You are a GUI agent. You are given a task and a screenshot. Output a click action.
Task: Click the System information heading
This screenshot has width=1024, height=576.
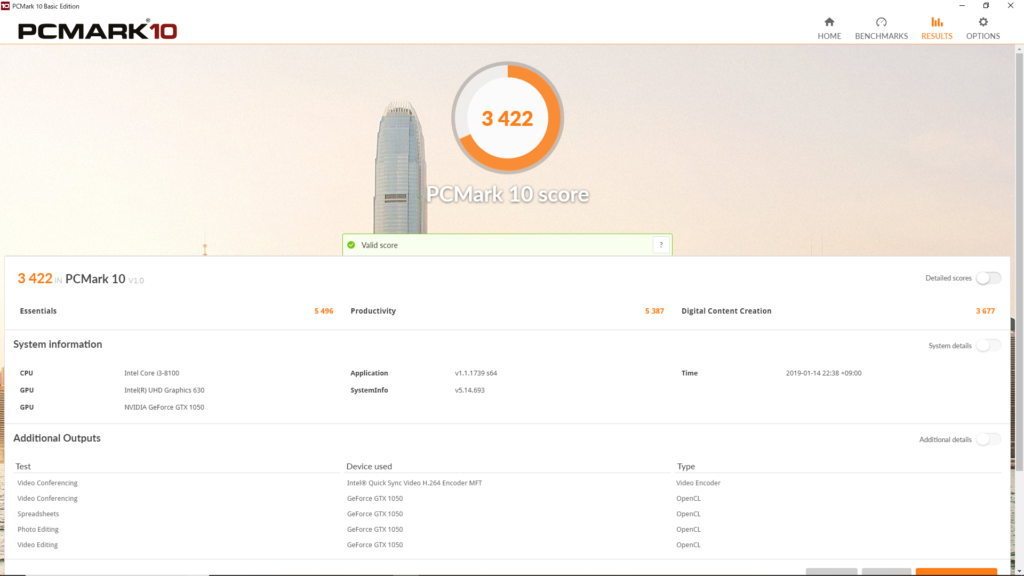point(57,344)
